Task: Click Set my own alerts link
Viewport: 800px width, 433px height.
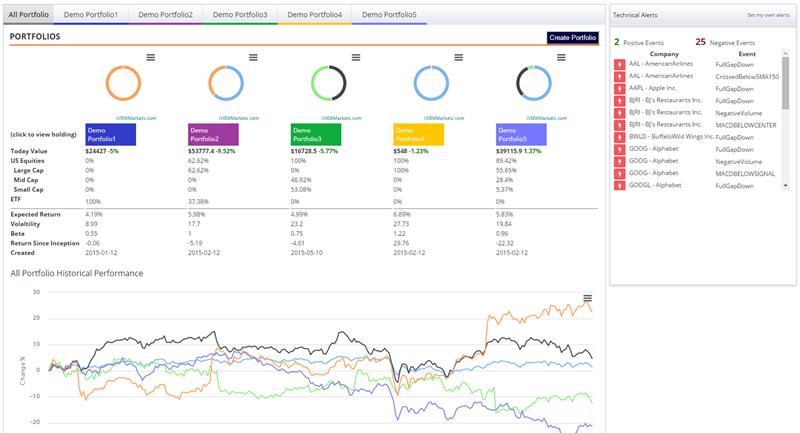Action: [x=768, y=15]
